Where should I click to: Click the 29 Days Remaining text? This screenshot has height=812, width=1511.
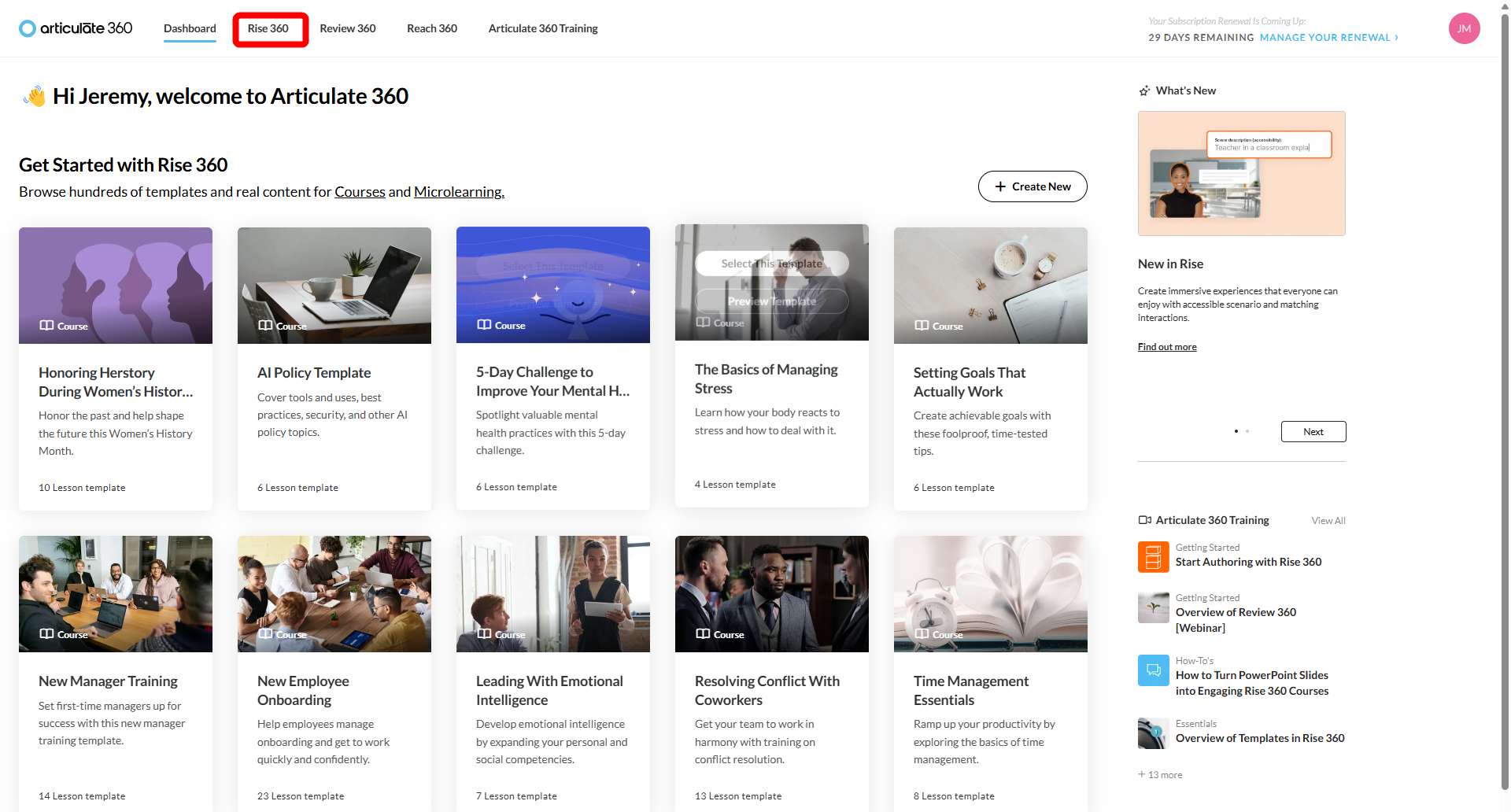click(1201, 38)
